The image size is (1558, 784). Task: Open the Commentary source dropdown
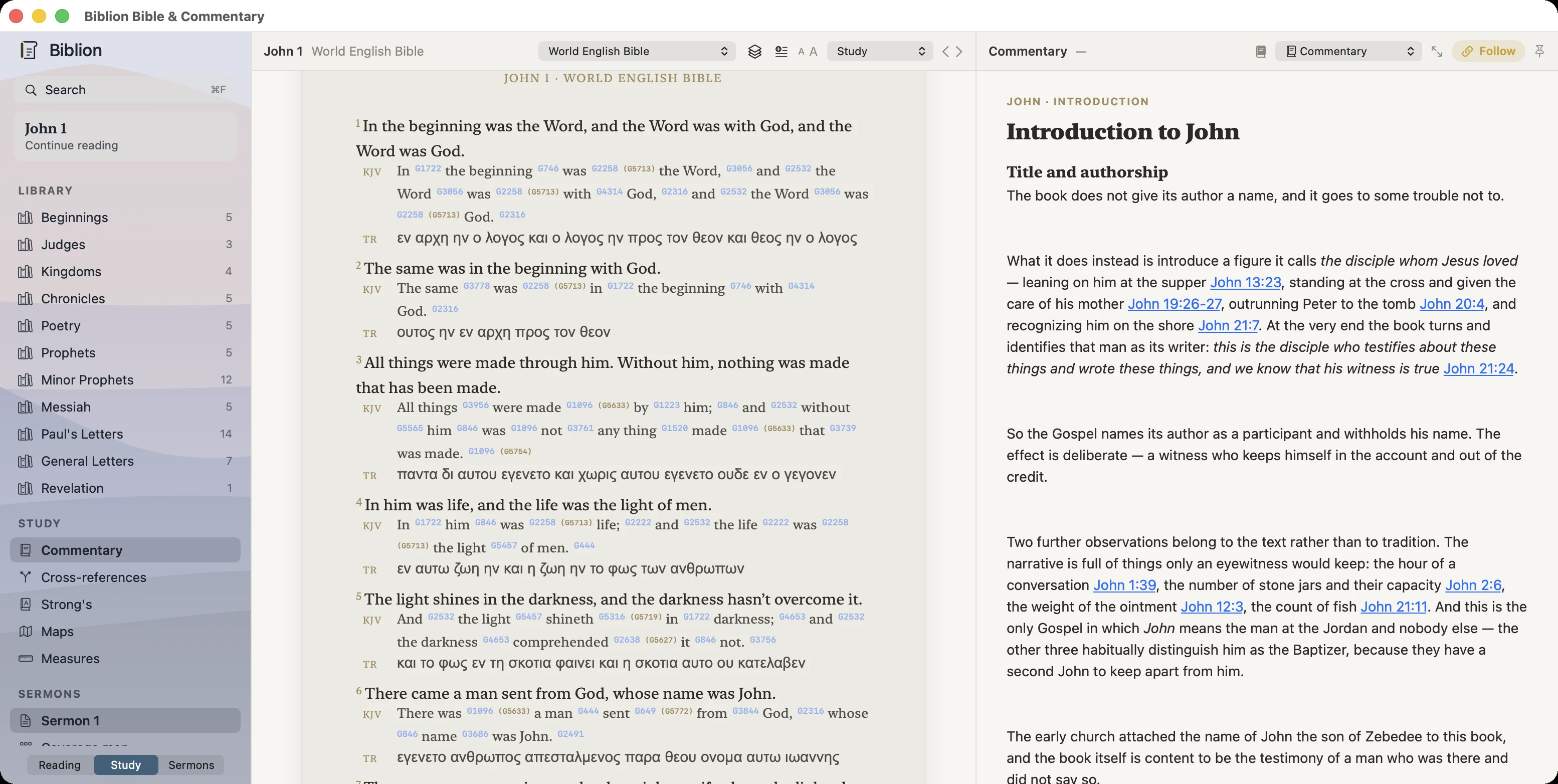1348,52
